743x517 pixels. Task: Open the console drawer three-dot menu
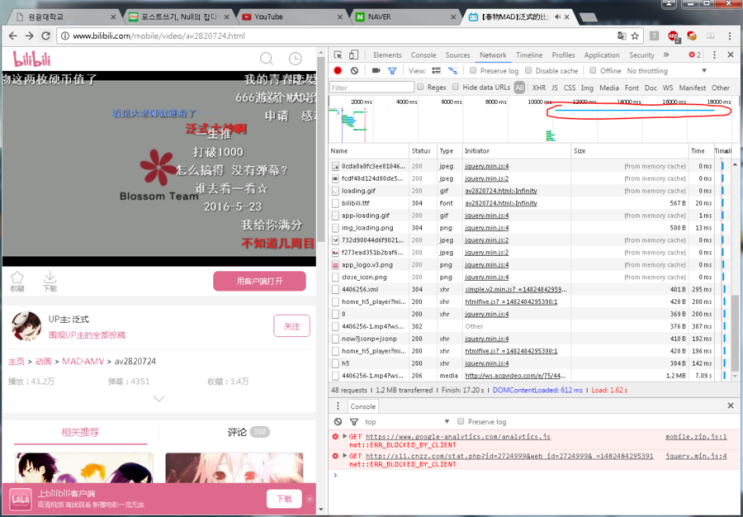point(338,406)
